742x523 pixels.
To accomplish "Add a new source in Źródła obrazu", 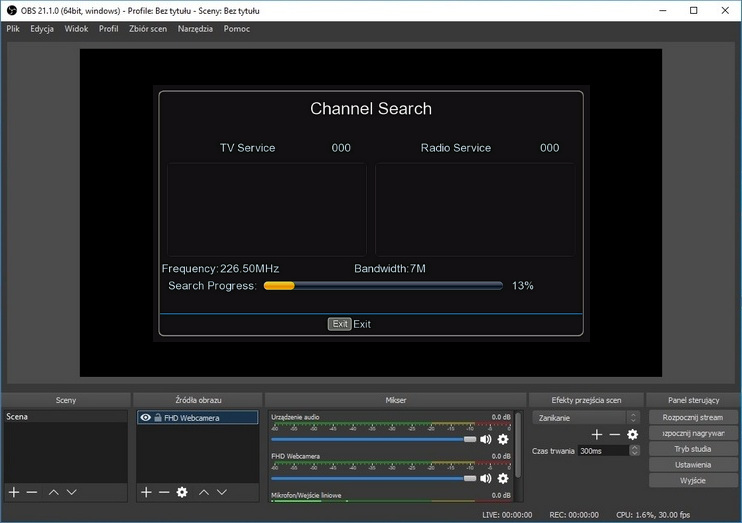I will (x=146, y=492).
